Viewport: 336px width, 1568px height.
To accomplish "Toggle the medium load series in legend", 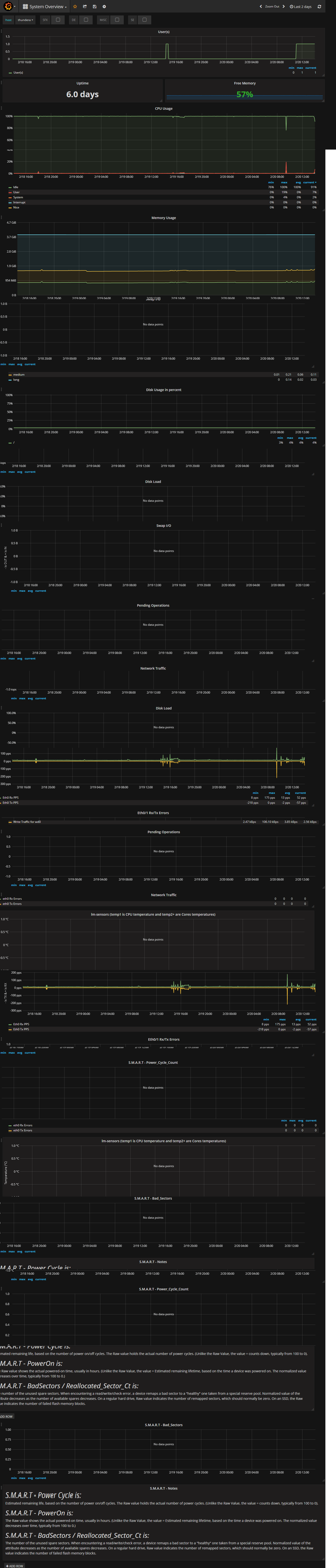I will point(19,374).
